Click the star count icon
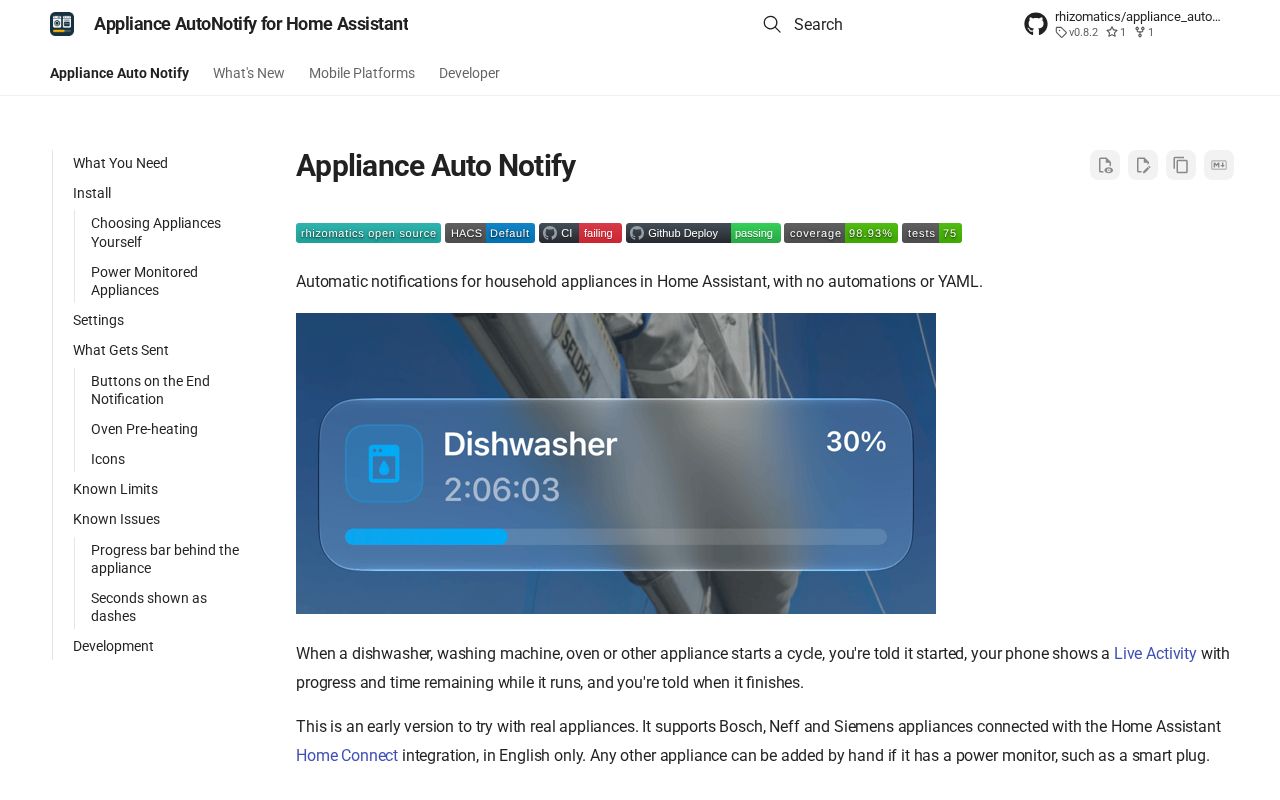This screenshot has width=1280, height=800. click(1111, 33)
